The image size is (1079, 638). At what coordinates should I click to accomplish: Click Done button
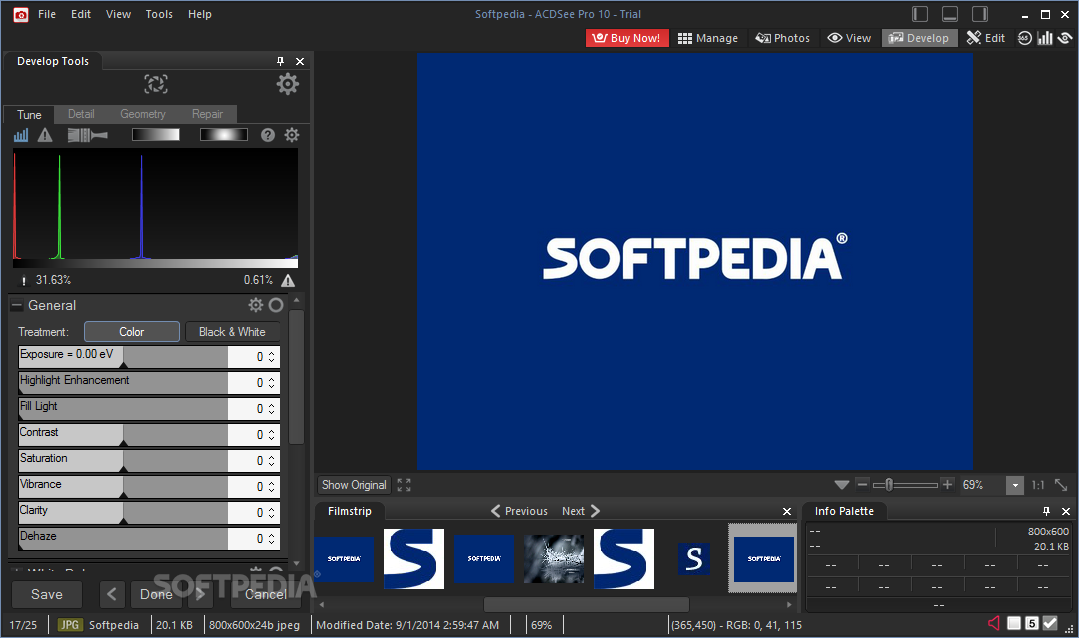point(156,594)
